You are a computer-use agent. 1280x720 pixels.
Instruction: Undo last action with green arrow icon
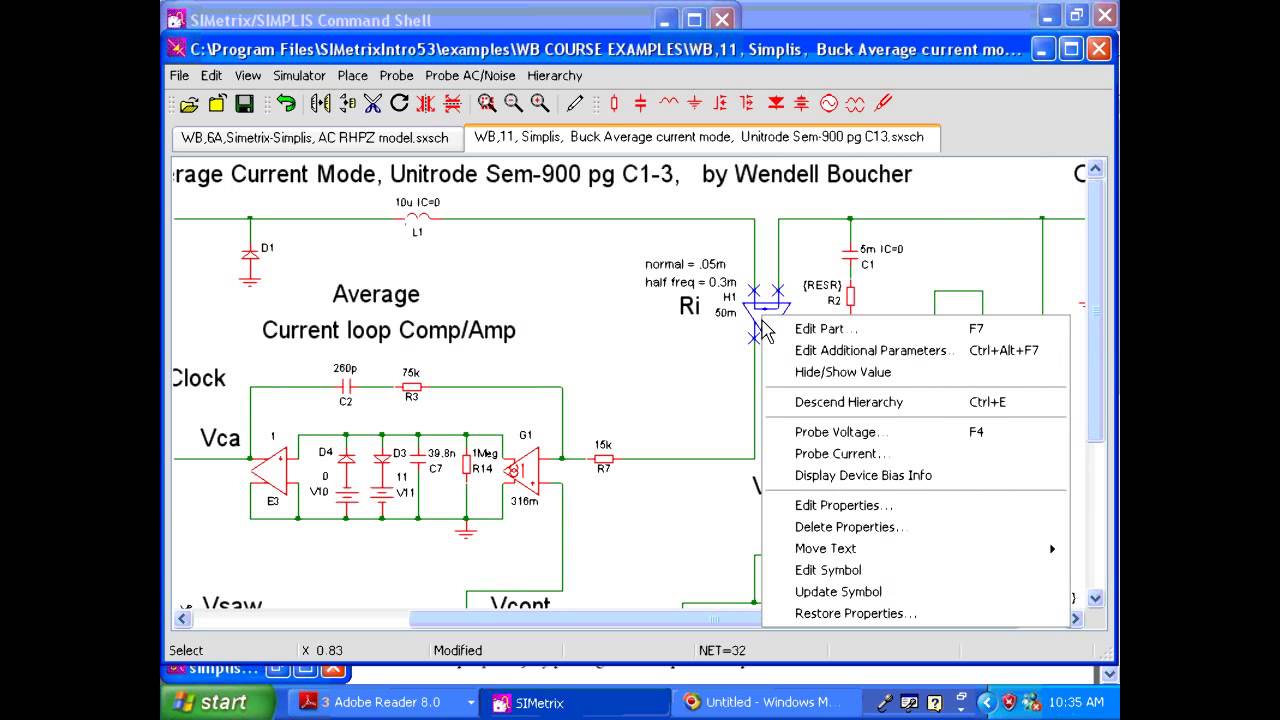(286, 103)
